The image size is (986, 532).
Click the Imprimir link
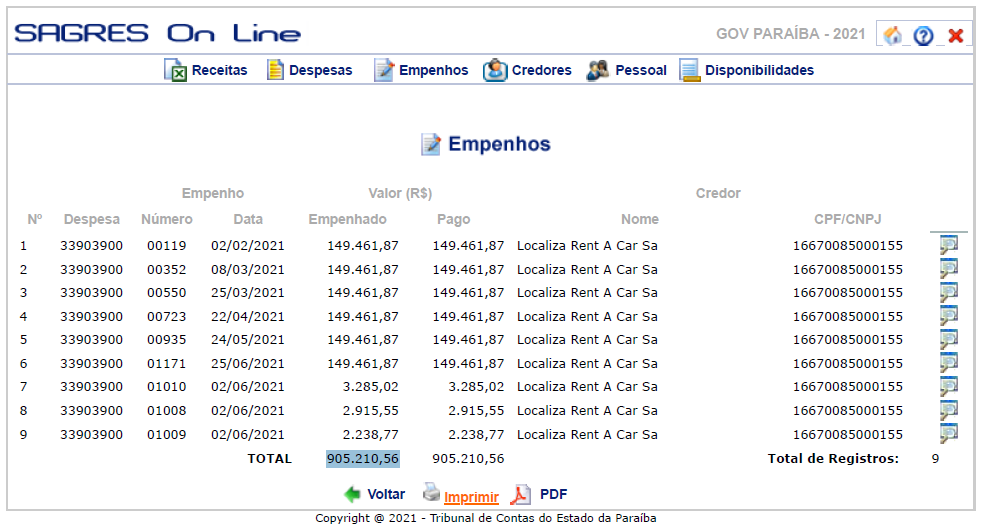point(471,497)
